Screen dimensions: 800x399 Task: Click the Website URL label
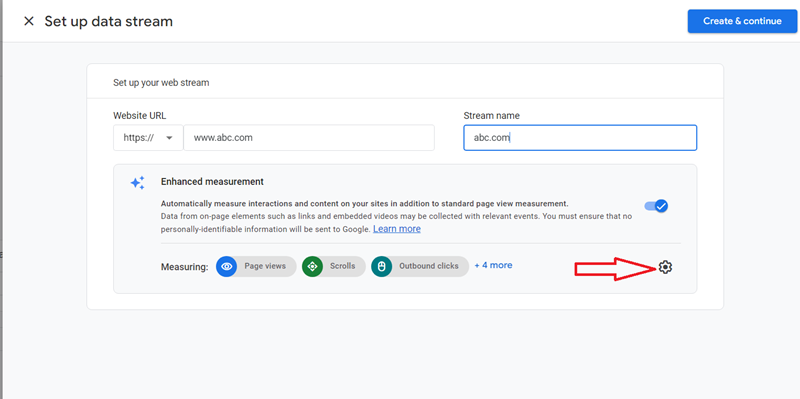coord(140,115)
